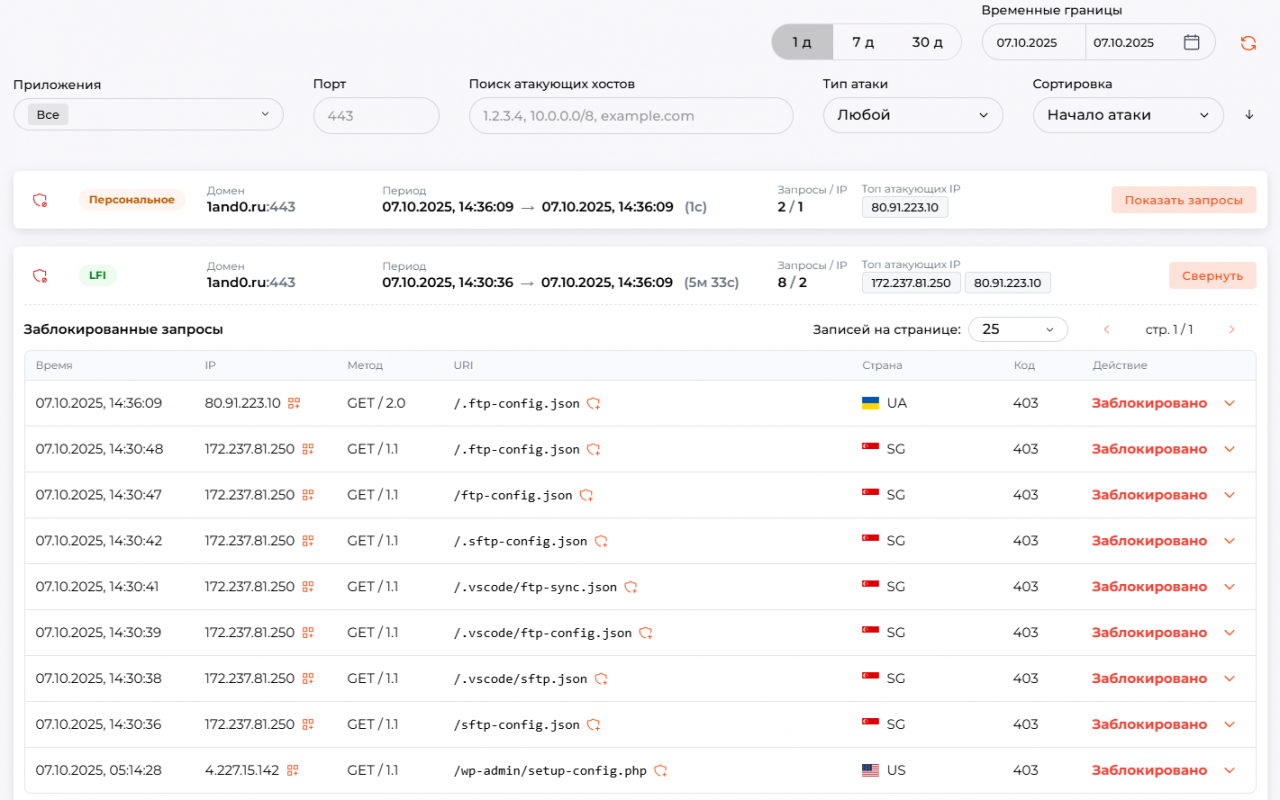
Task: Click IP action icon beside 80.91.223.10 at 14:36:09
Action: click(294, 403)
